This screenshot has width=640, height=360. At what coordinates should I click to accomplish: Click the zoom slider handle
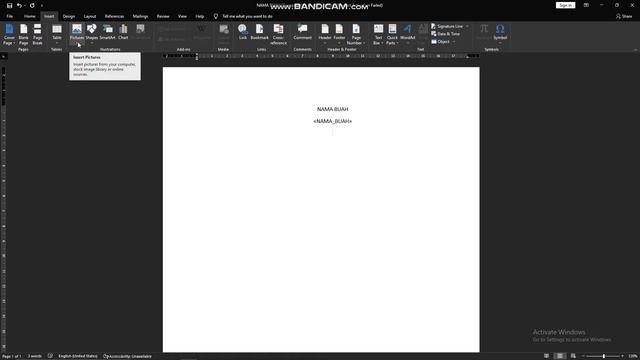click(604, 356)
